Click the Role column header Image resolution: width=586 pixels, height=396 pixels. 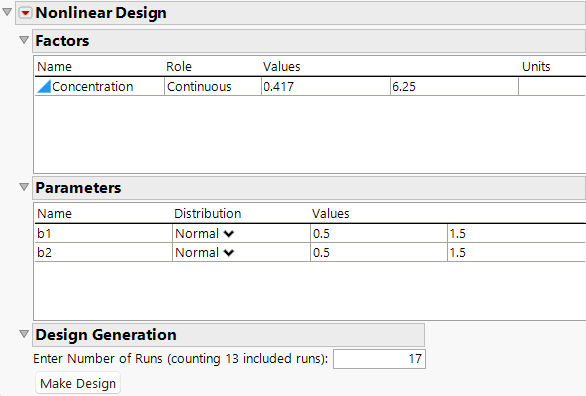pos(179,66)
